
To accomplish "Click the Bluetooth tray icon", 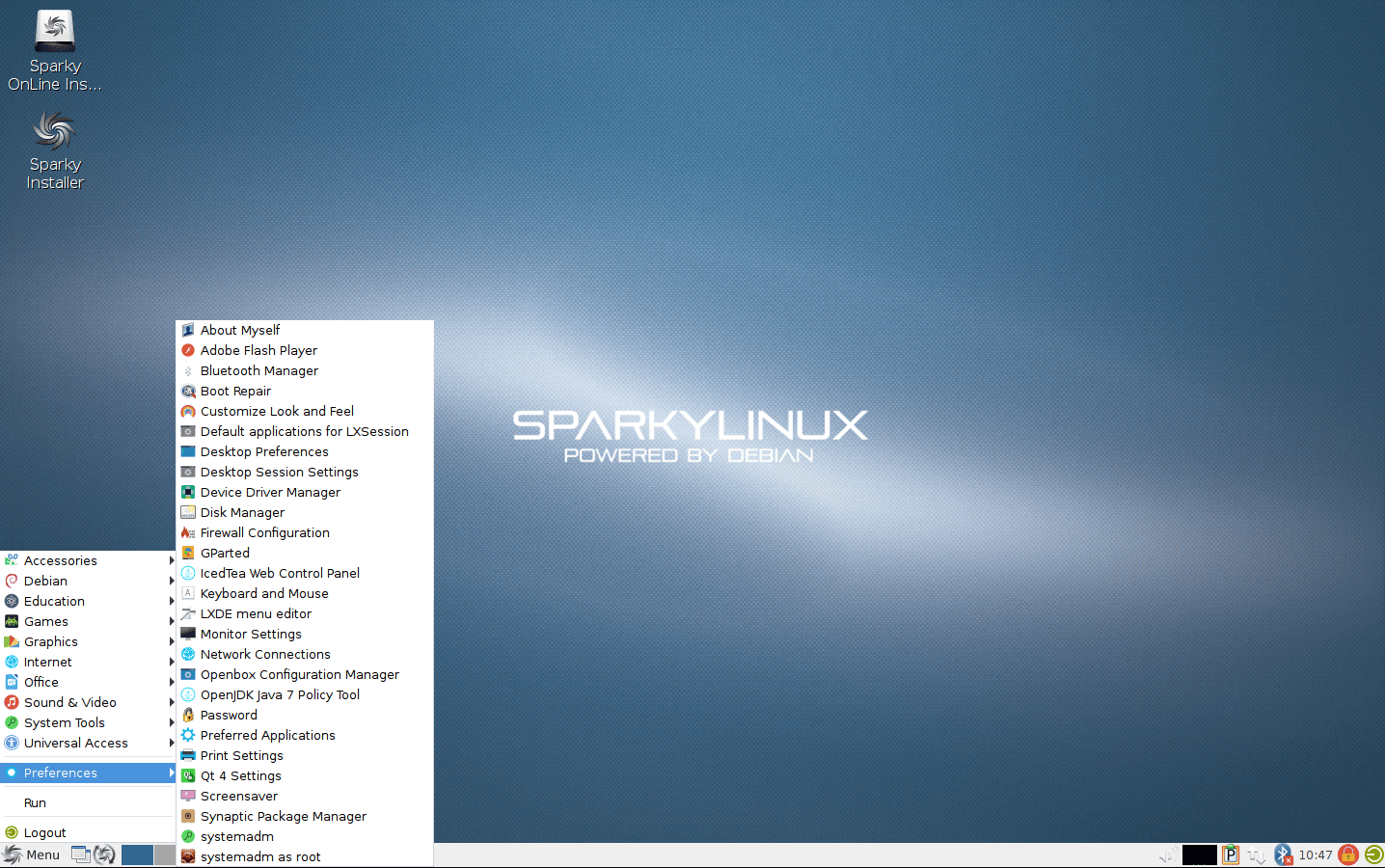I will [x=1283, y=854].
